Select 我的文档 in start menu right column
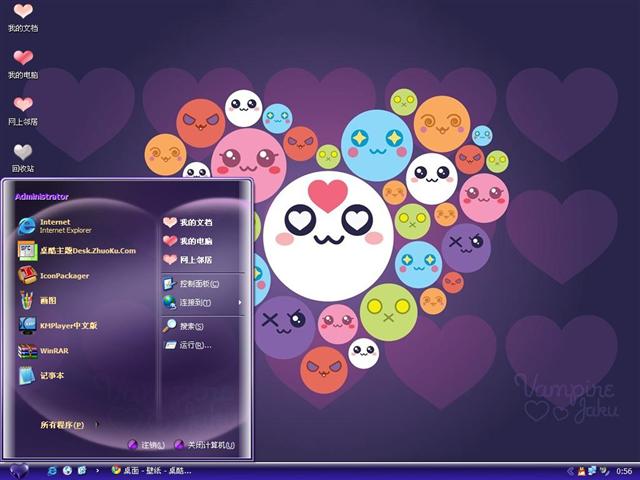 [x=188, y=222]
